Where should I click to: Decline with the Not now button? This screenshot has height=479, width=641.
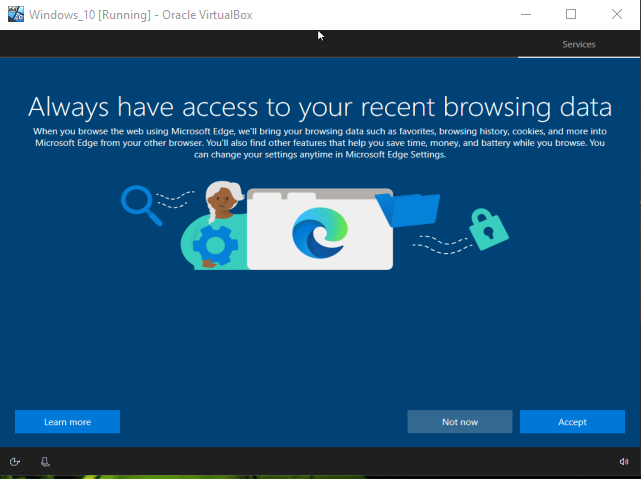(x=459, y=422)
